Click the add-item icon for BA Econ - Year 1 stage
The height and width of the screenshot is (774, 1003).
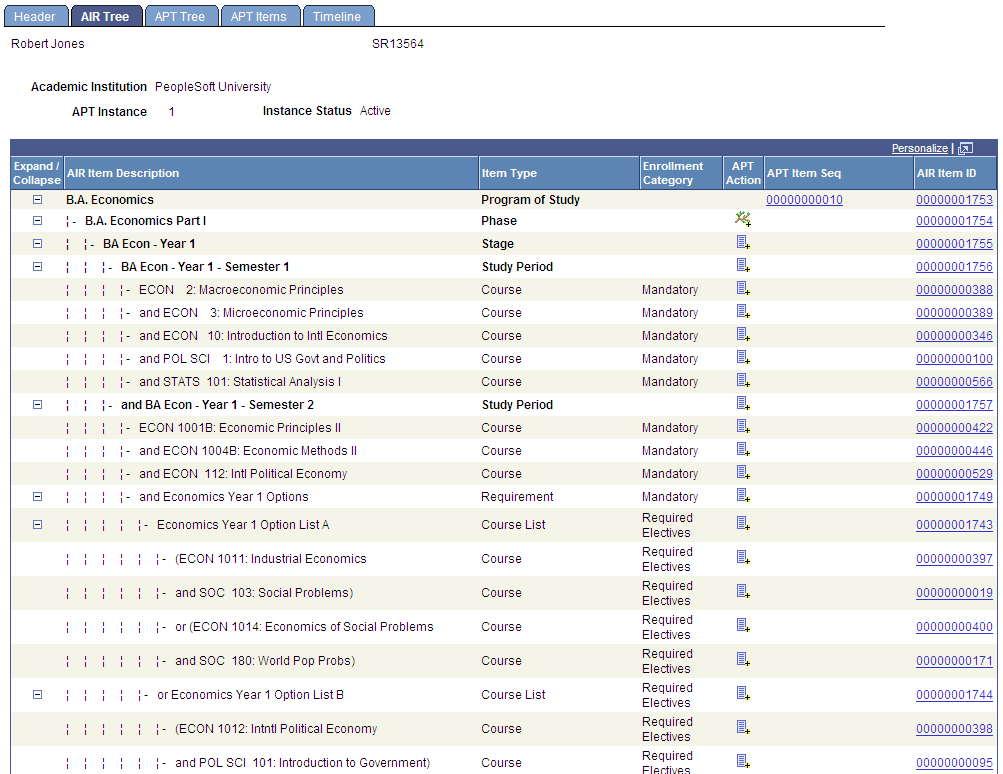pos(743,243)
